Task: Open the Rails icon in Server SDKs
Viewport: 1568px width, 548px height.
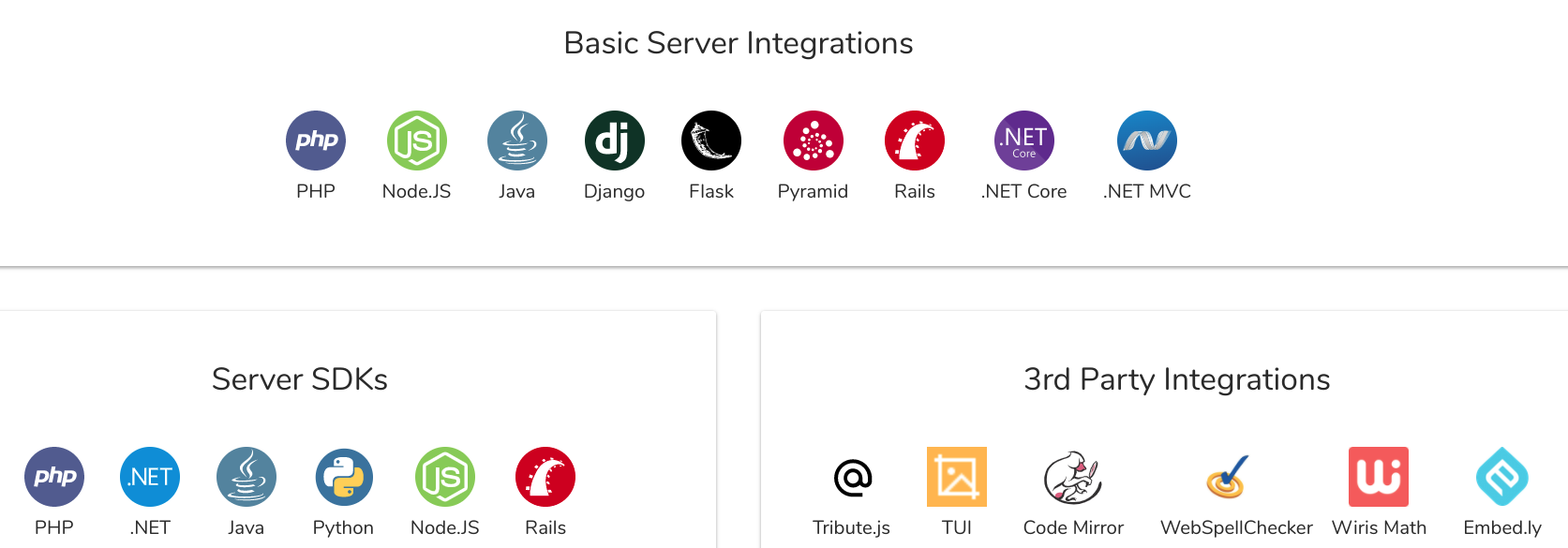Action: tap(545, 477)
